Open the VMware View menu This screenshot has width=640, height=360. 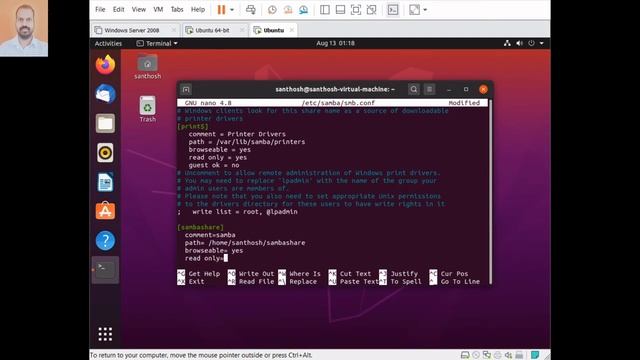(138, 9)
